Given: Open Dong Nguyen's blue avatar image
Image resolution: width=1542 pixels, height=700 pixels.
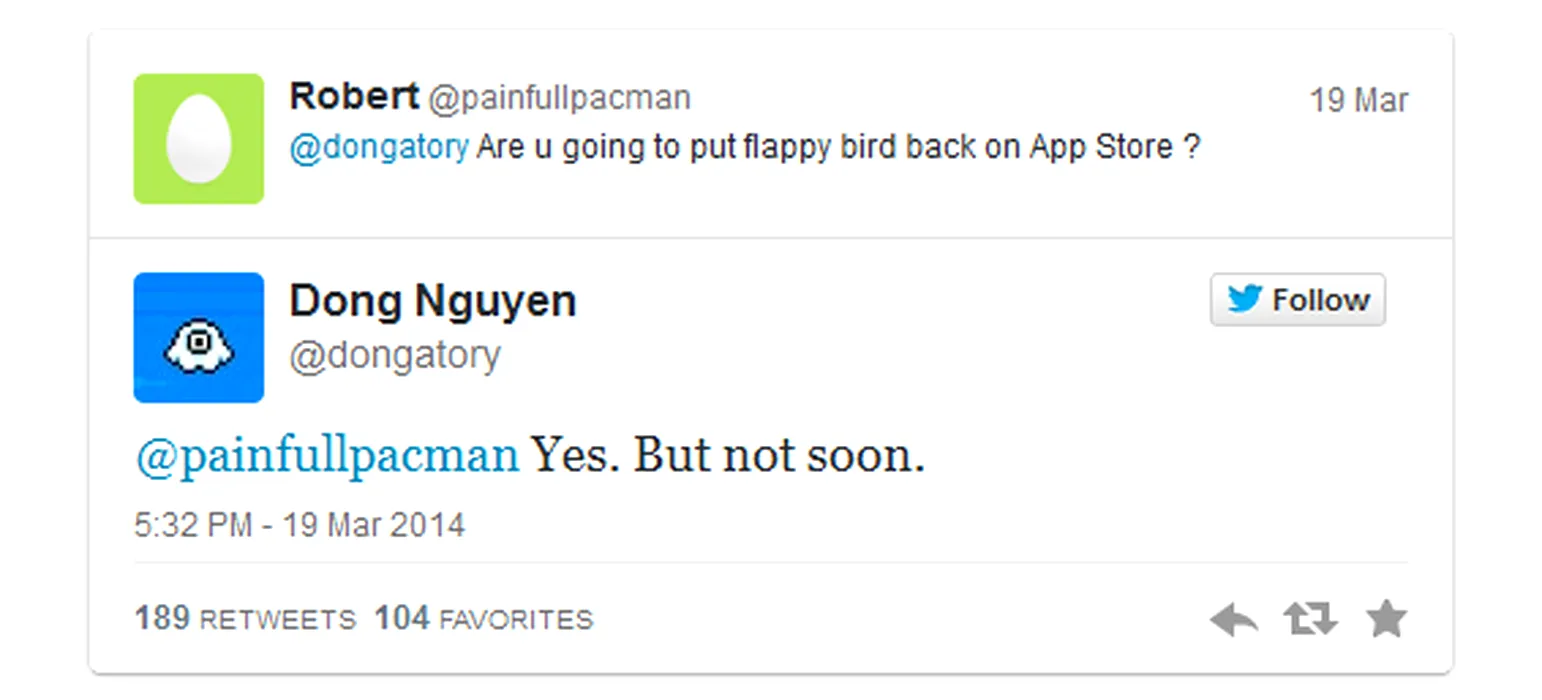Looking at the screenshot, I should 198,338.
